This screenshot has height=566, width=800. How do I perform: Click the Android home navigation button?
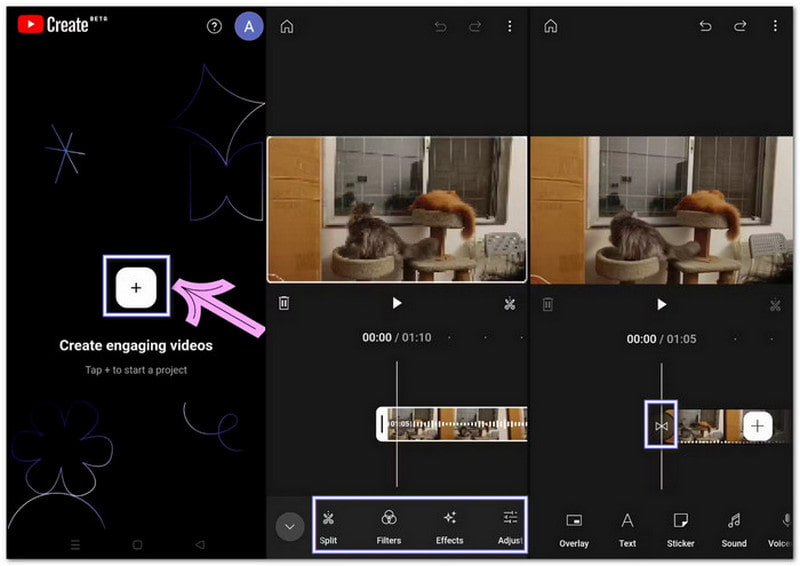coord(137,545)
